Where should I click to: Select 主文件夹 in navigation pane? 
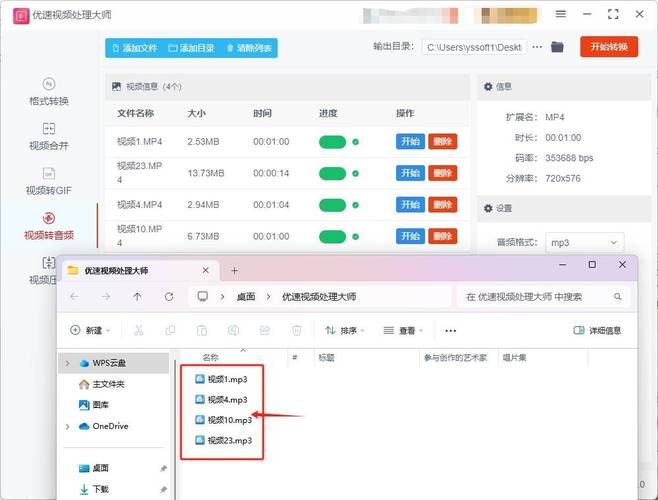(102, 384)
